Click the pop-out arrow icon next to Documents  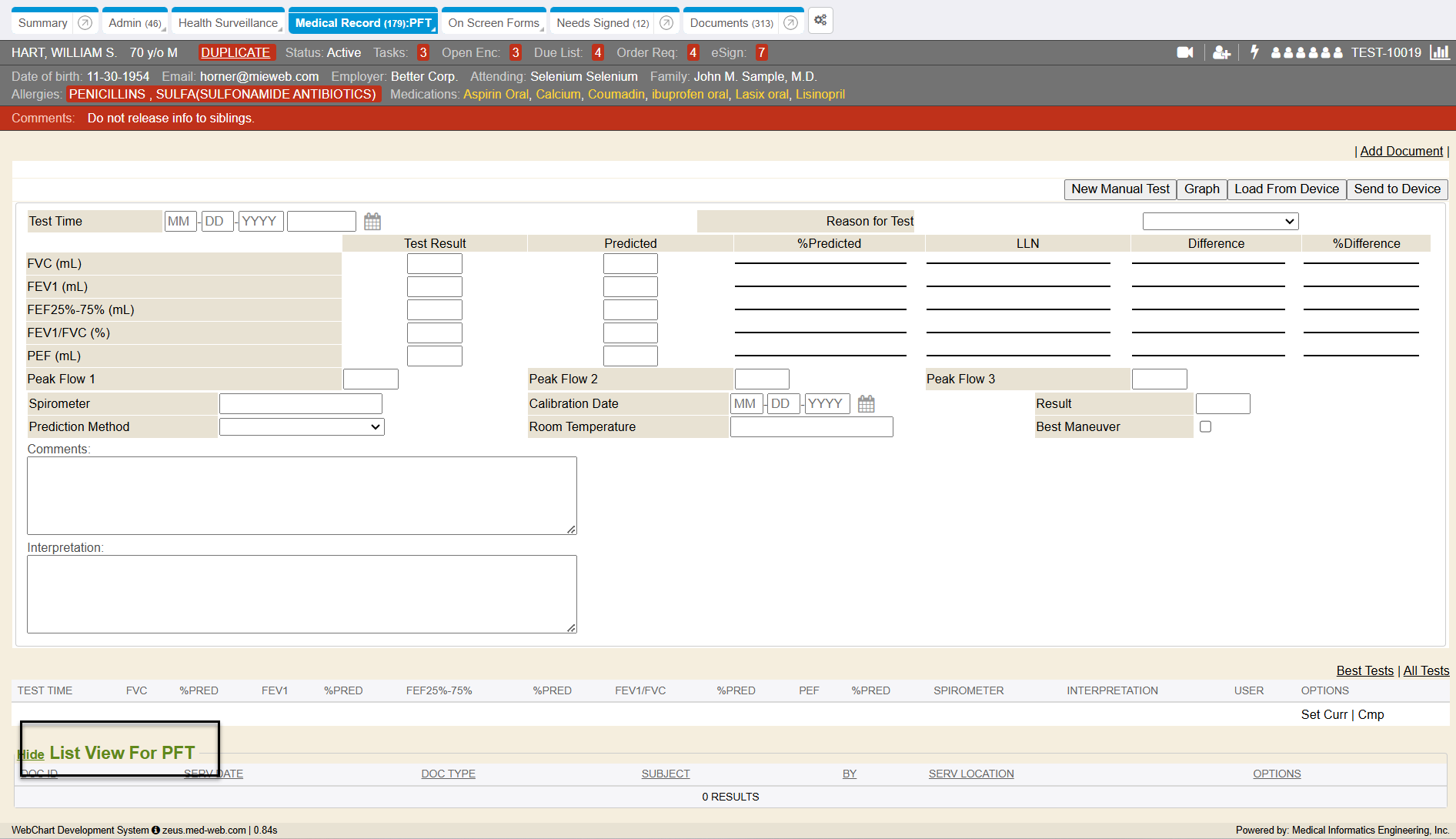790,23
